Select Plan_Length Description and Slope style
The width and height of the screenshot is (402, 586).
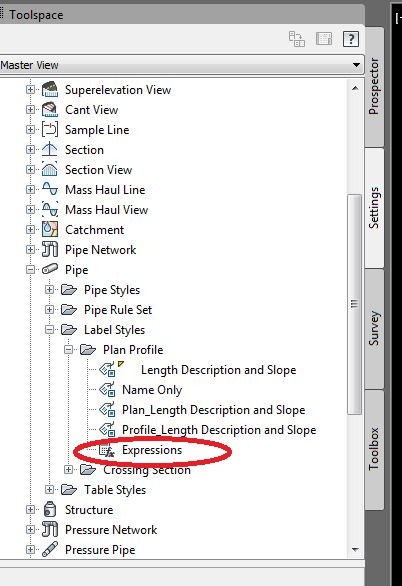coord(214,410)
